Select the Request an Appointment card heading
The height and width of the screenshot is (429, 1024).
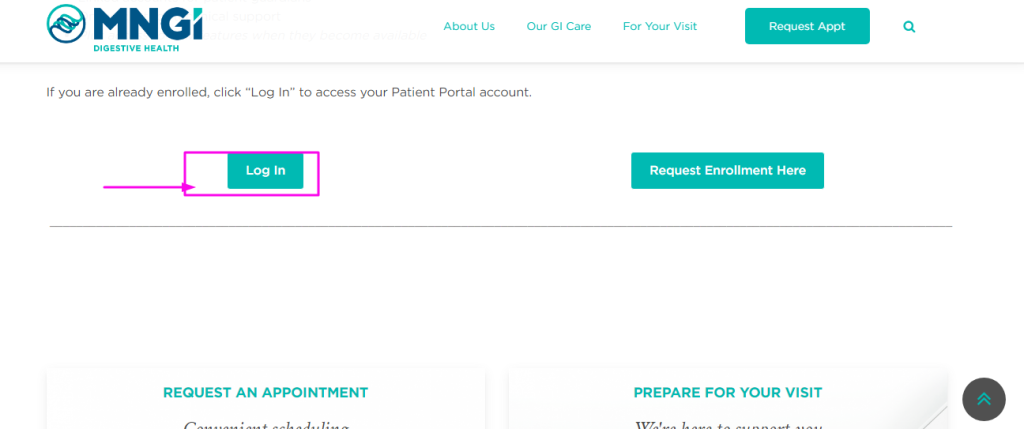tap(266, 393)
